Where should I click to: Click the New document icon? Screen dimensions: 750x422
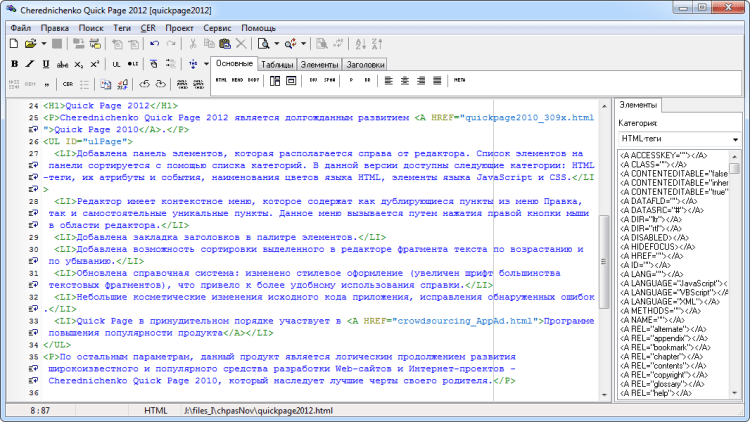(x=15, y=44)
